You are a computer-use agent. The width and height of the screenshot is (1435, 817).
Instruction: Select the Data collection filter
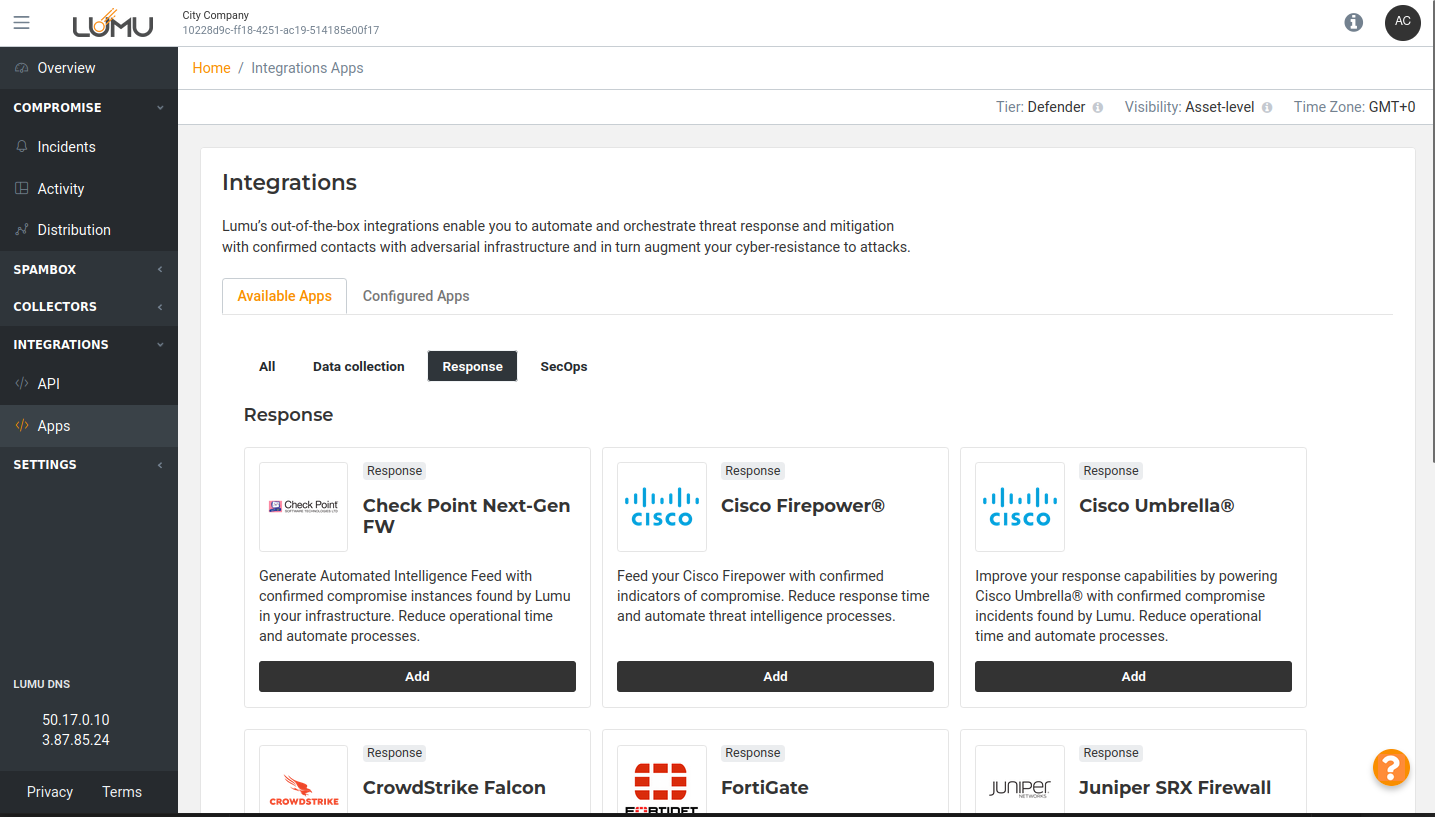point(358,367)
